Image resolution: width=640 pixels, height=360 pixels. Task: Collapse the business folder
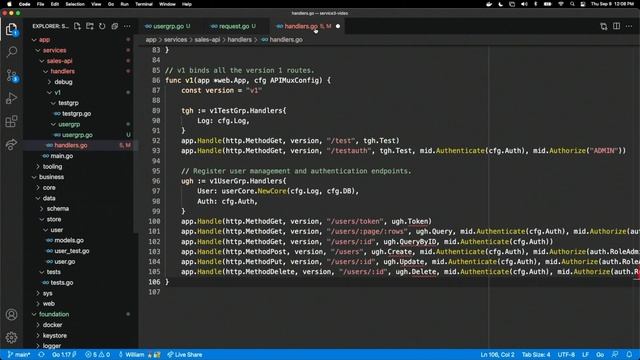coord(34,177)
